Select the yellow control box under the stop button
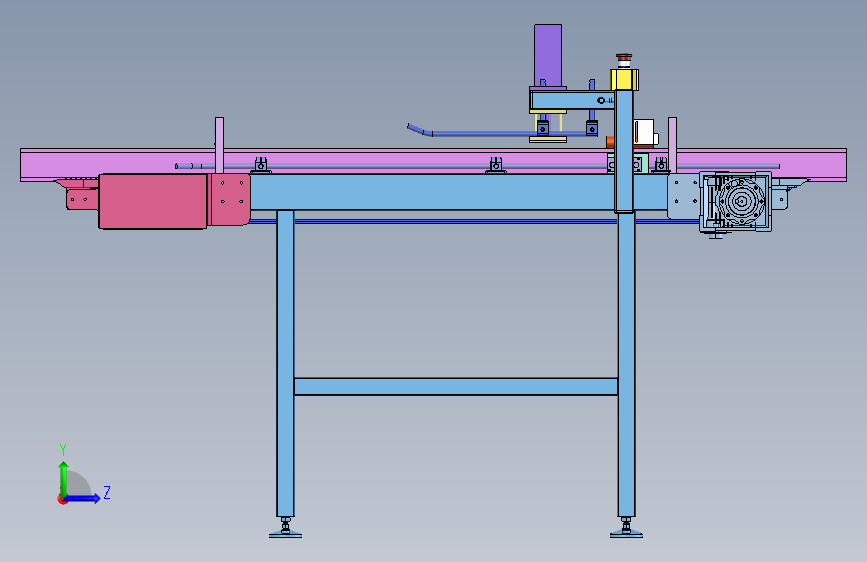The height and width of the screenshot is (562, 867). click(625, 80)
